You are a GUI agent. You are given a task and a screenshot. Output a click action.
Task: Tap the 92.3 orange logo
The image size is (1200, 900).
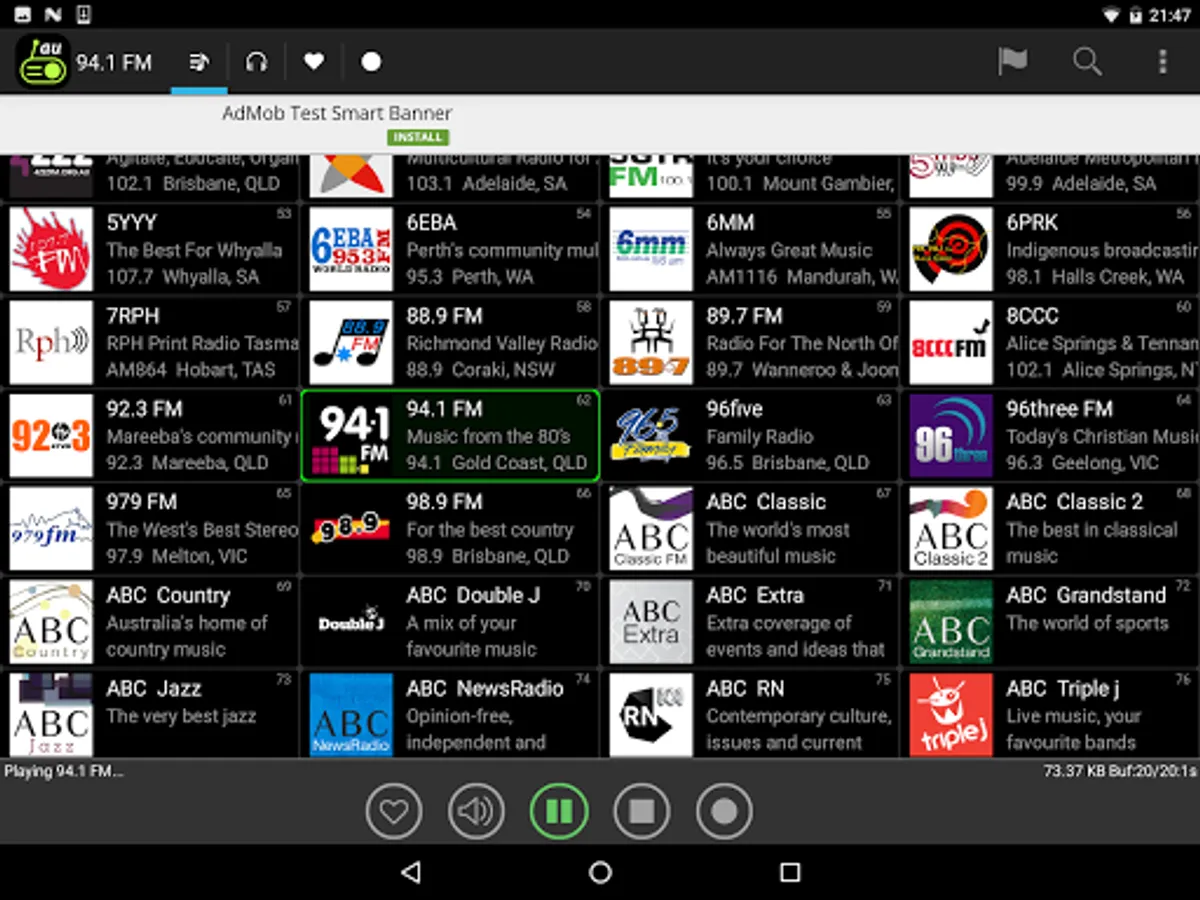click(51, 435)
